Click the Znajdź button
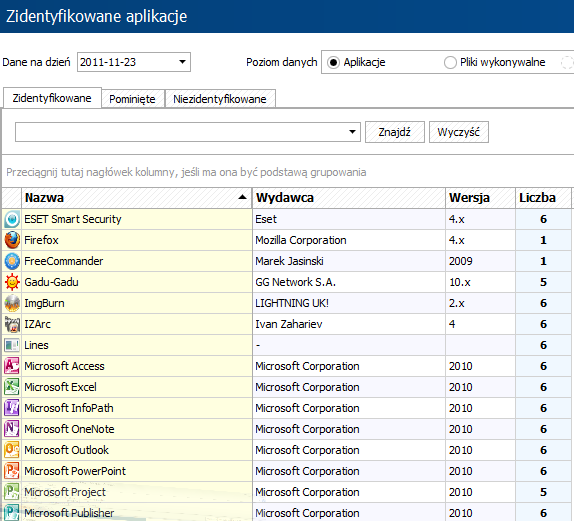 tap(395, 132)
